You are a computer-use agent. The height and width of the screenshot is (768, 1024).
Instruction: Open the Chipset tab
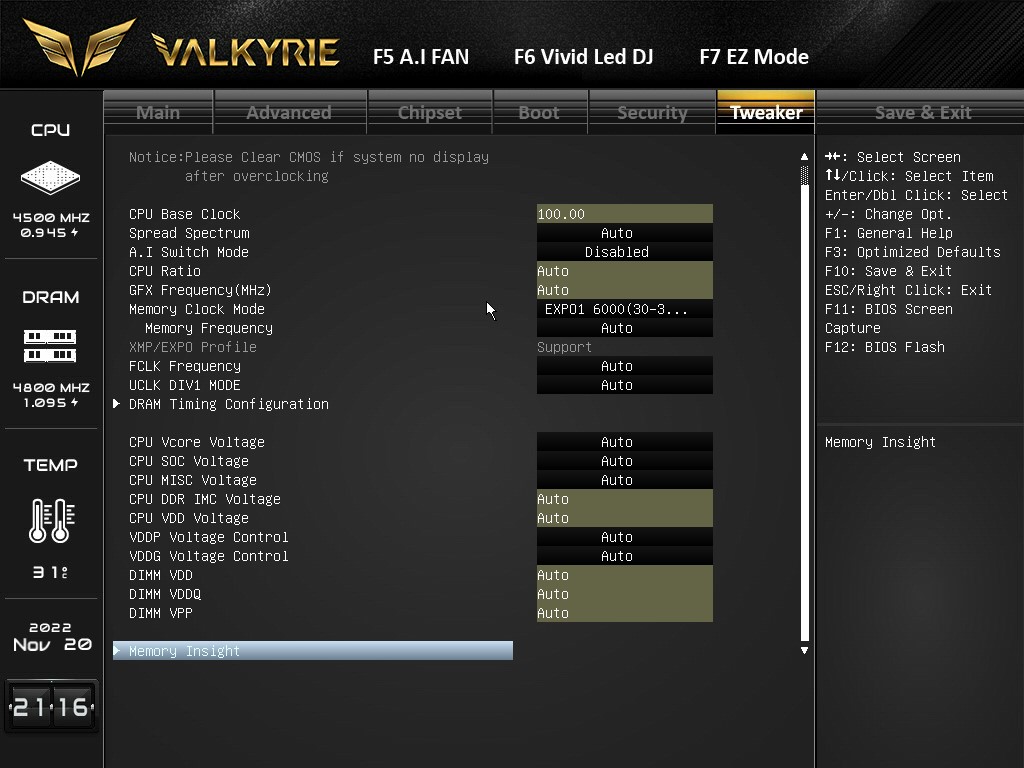[430, 112]
